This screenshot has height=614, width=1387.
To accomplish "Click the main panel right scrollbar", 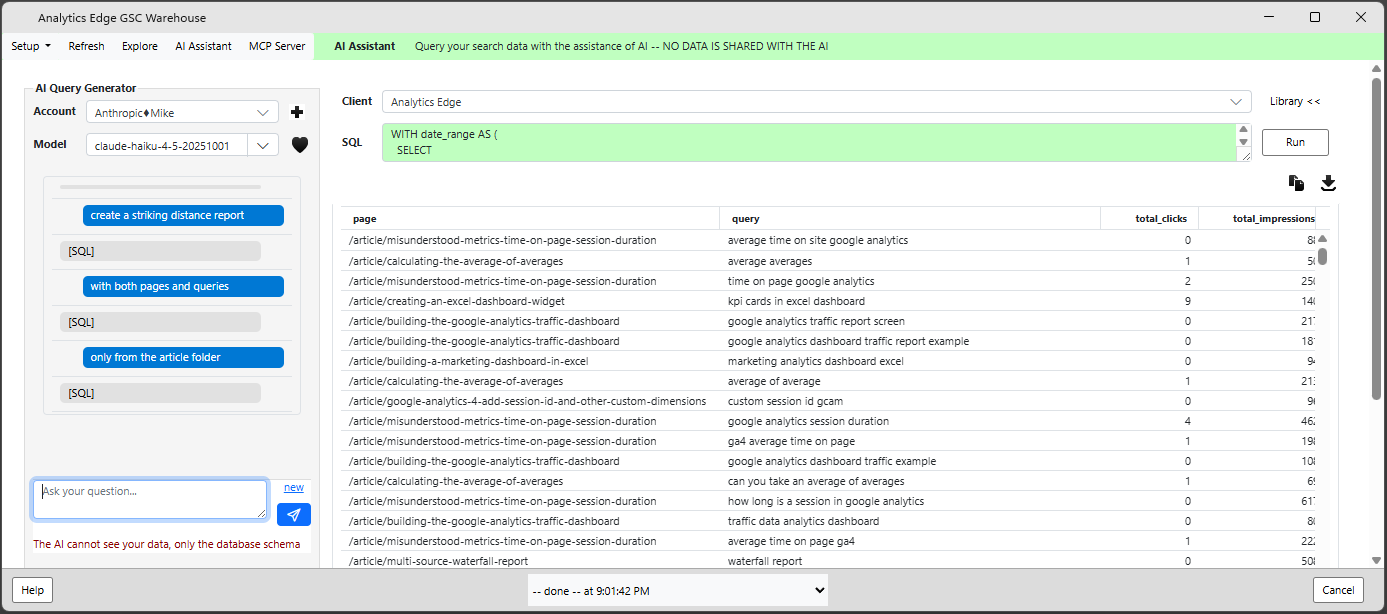I will coord(1376,240).
